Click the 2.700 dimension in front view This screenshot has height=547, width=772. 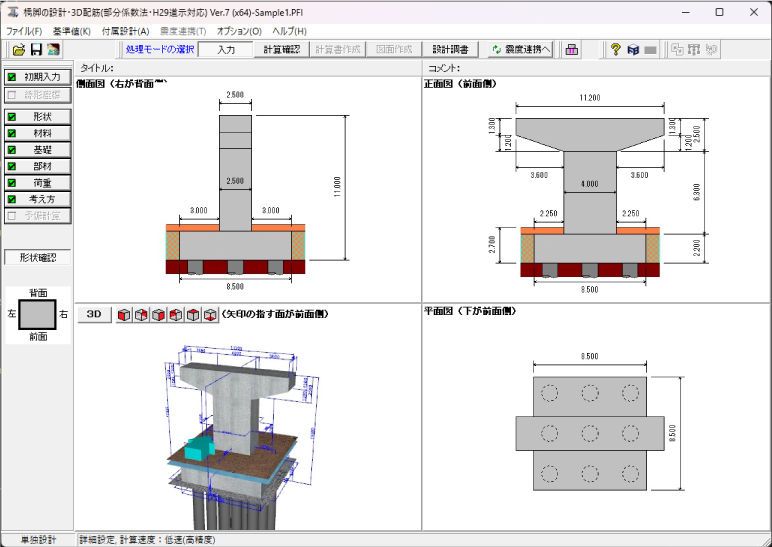(x=492, y=245)
